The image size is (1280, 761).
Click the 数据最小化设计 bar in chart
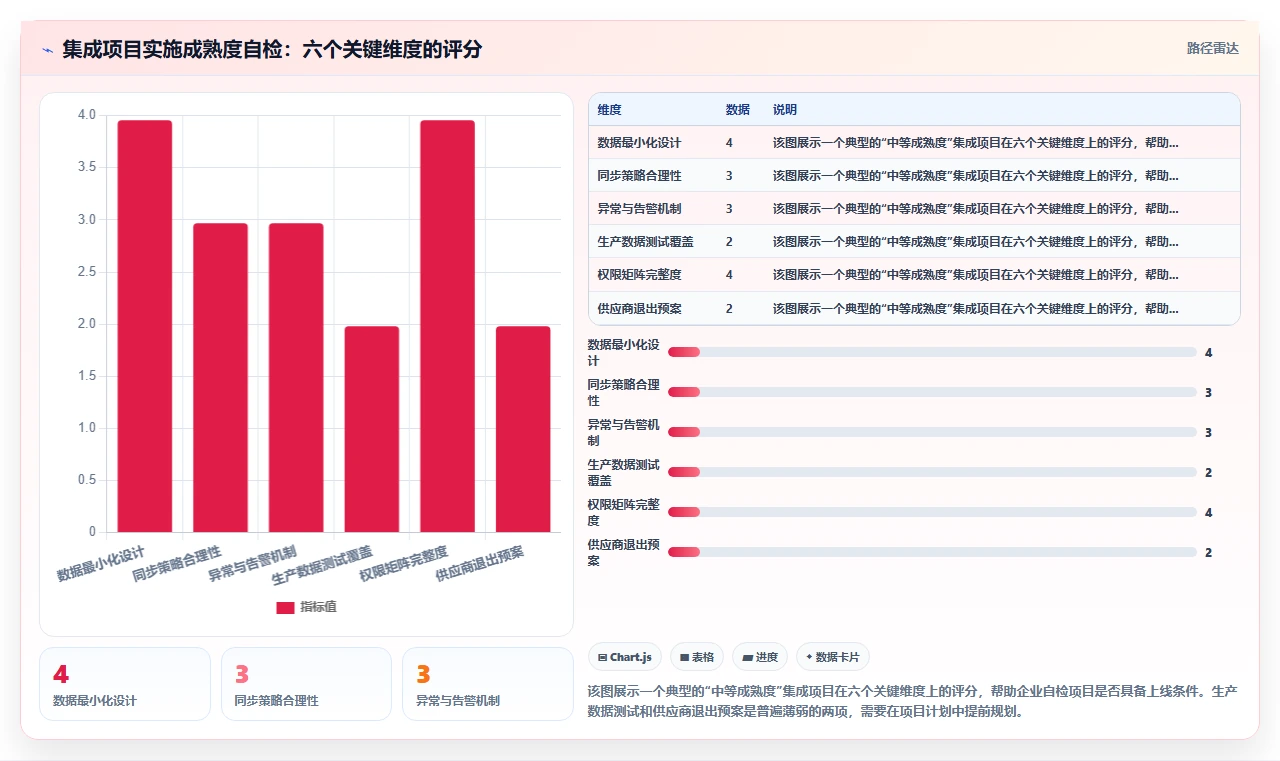tap(145, 326)
